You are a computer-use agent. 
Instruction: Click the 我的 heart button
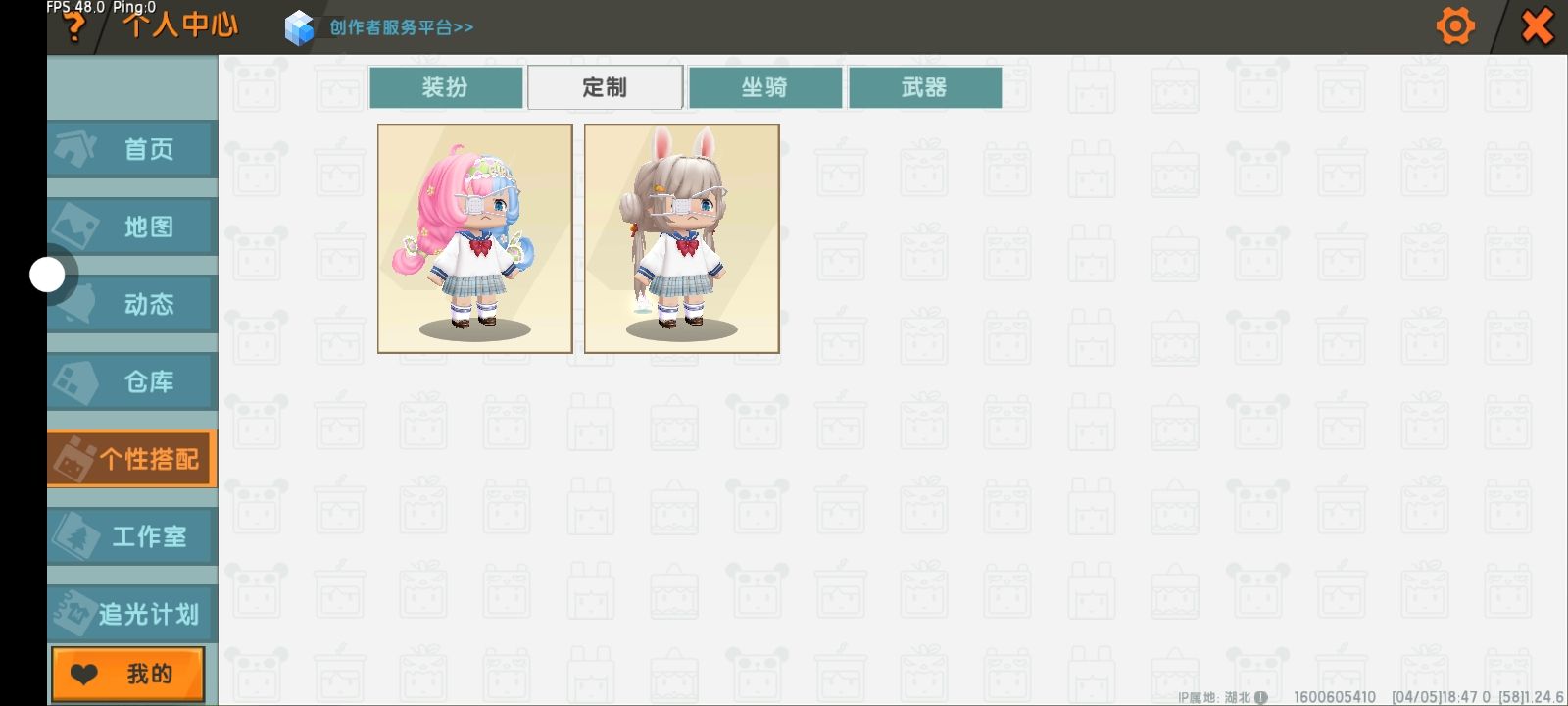[x=128, y=674]
